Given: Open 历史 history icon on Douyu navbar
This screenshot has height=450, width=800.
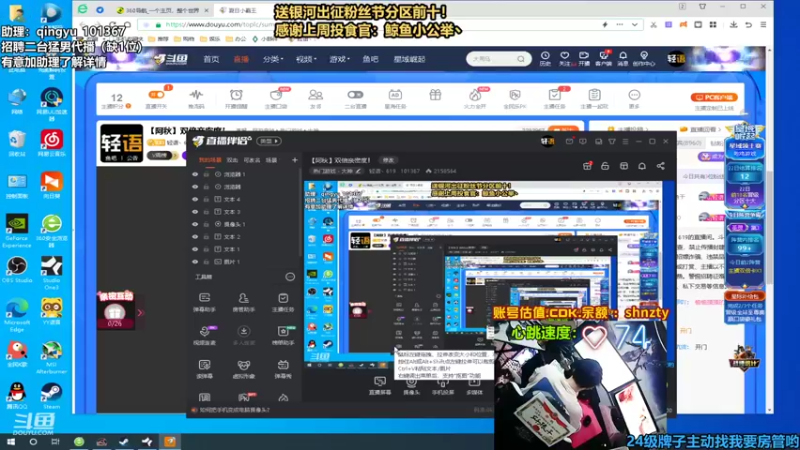Looking at the screenshot, I should pos(545,59).
